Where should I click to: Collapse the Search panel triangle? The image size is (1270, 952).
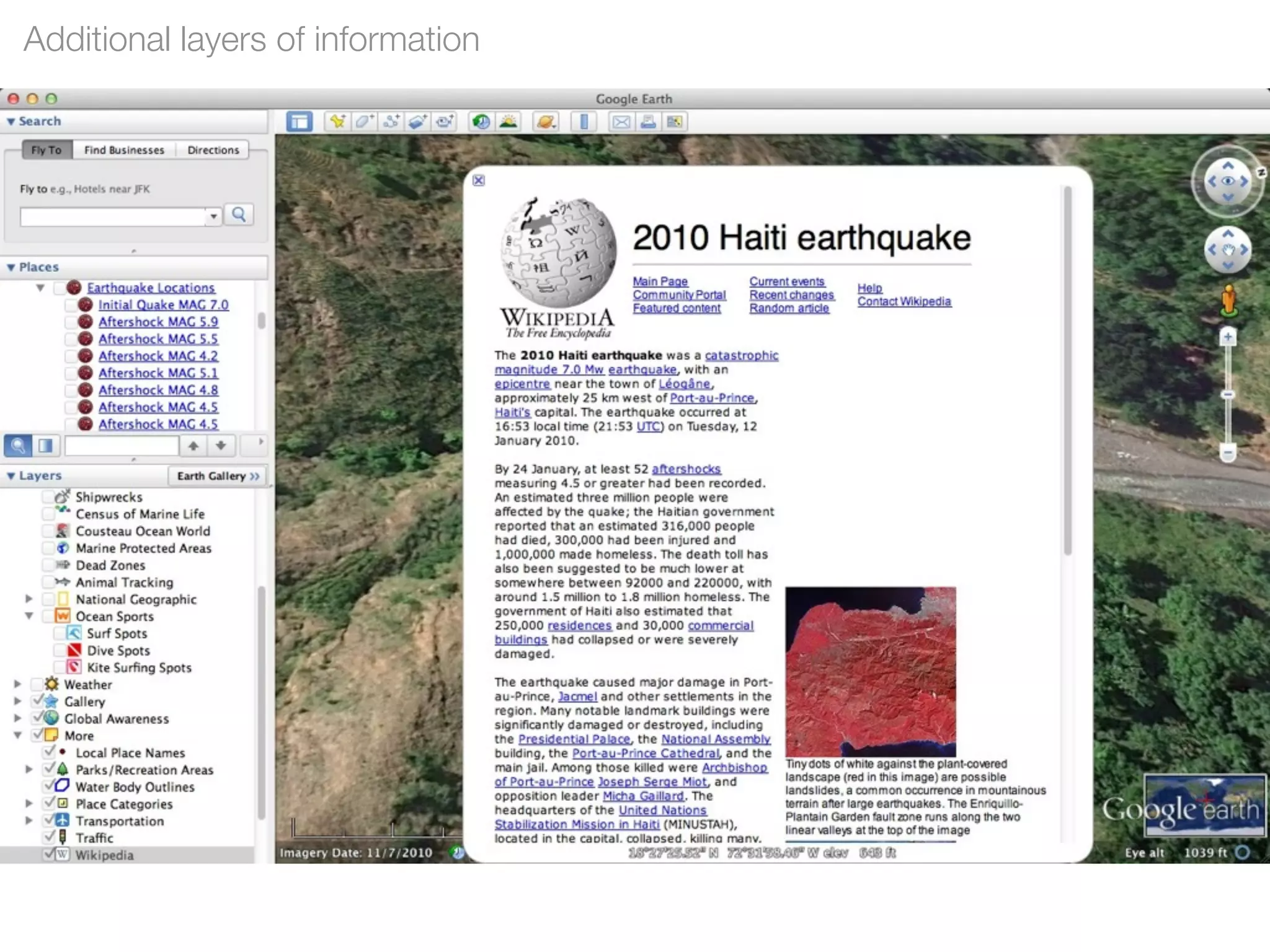pyautogui.click(x=11, y=121)
